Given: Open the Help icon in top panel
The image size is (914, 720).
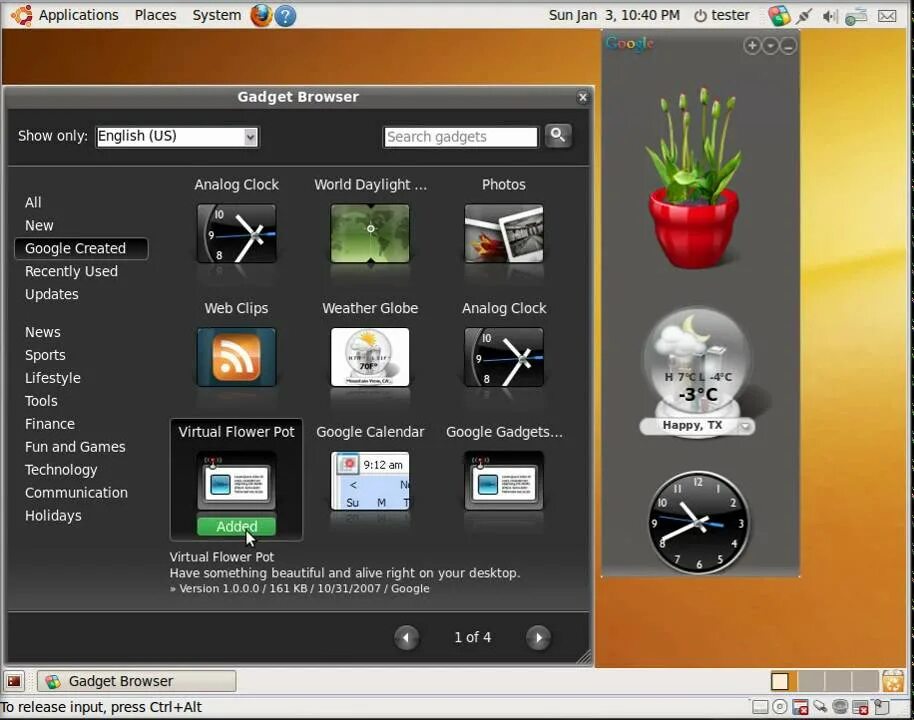Looking at the screenshot, I should pyautogui.click(x=285, y=16).
